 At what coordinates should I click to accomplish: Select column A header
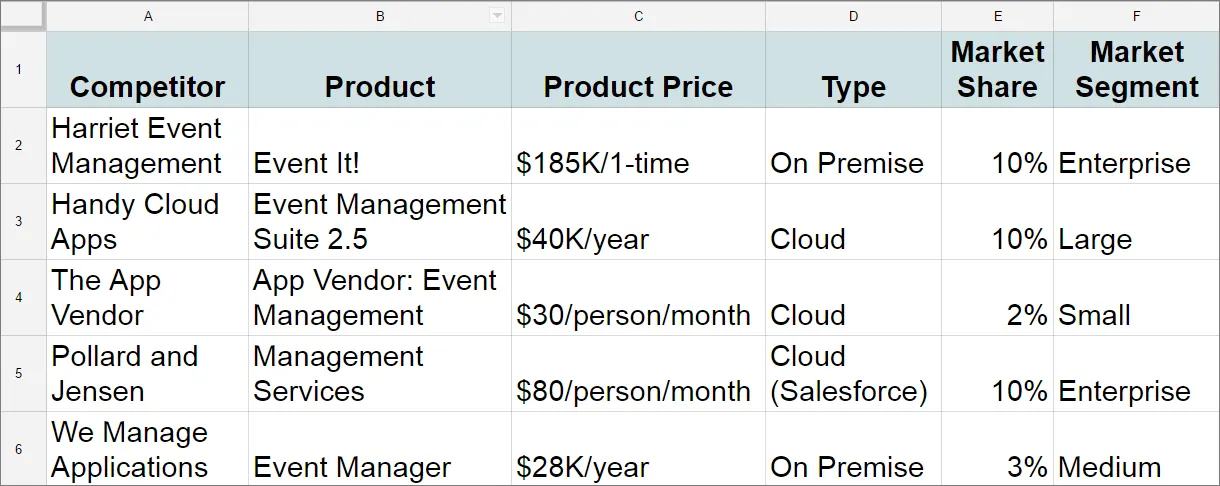pos(148,16)
